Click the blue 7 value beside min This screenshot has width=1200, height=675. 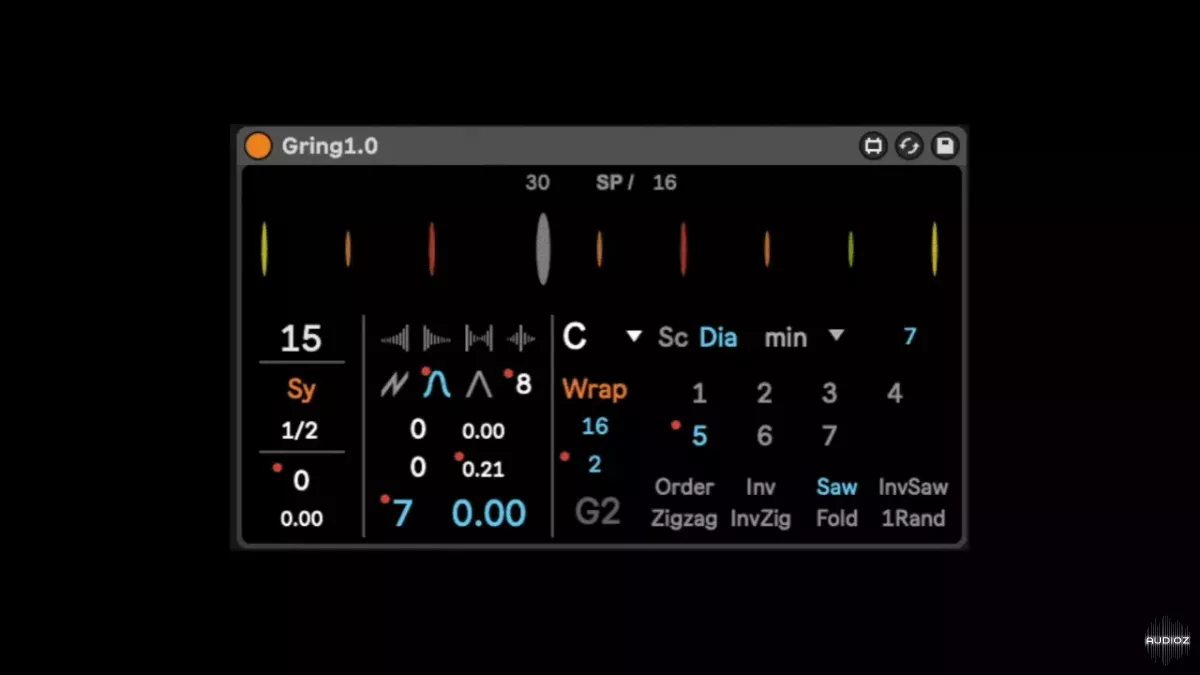[910, 337]
